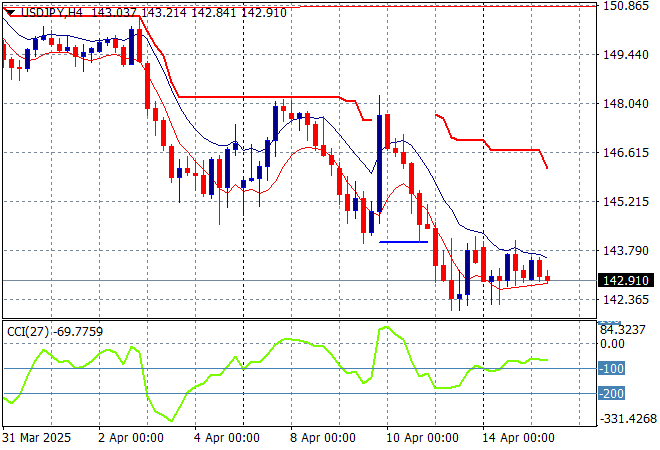The image size is (660, 450).
Task: Click the 145.215 price scale label
Action: tap(626, 202)
